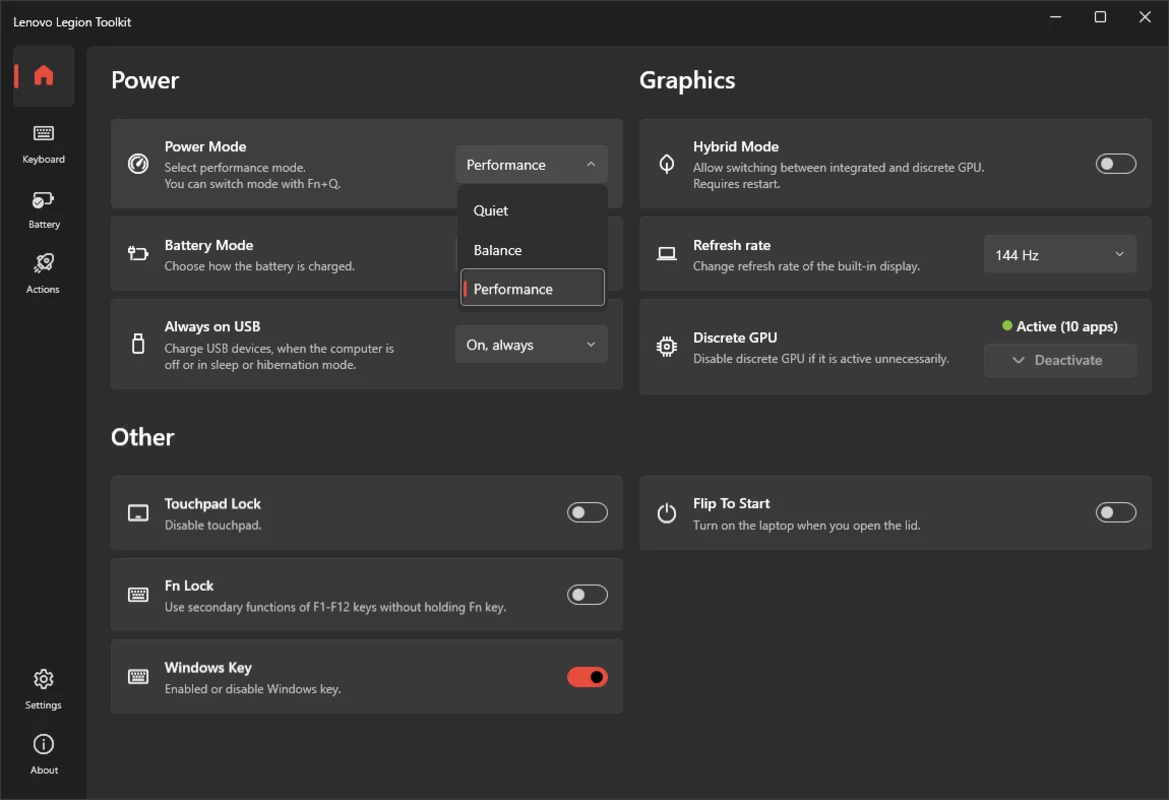Click the Deactivate discrete GPU button

(1059, 360)
